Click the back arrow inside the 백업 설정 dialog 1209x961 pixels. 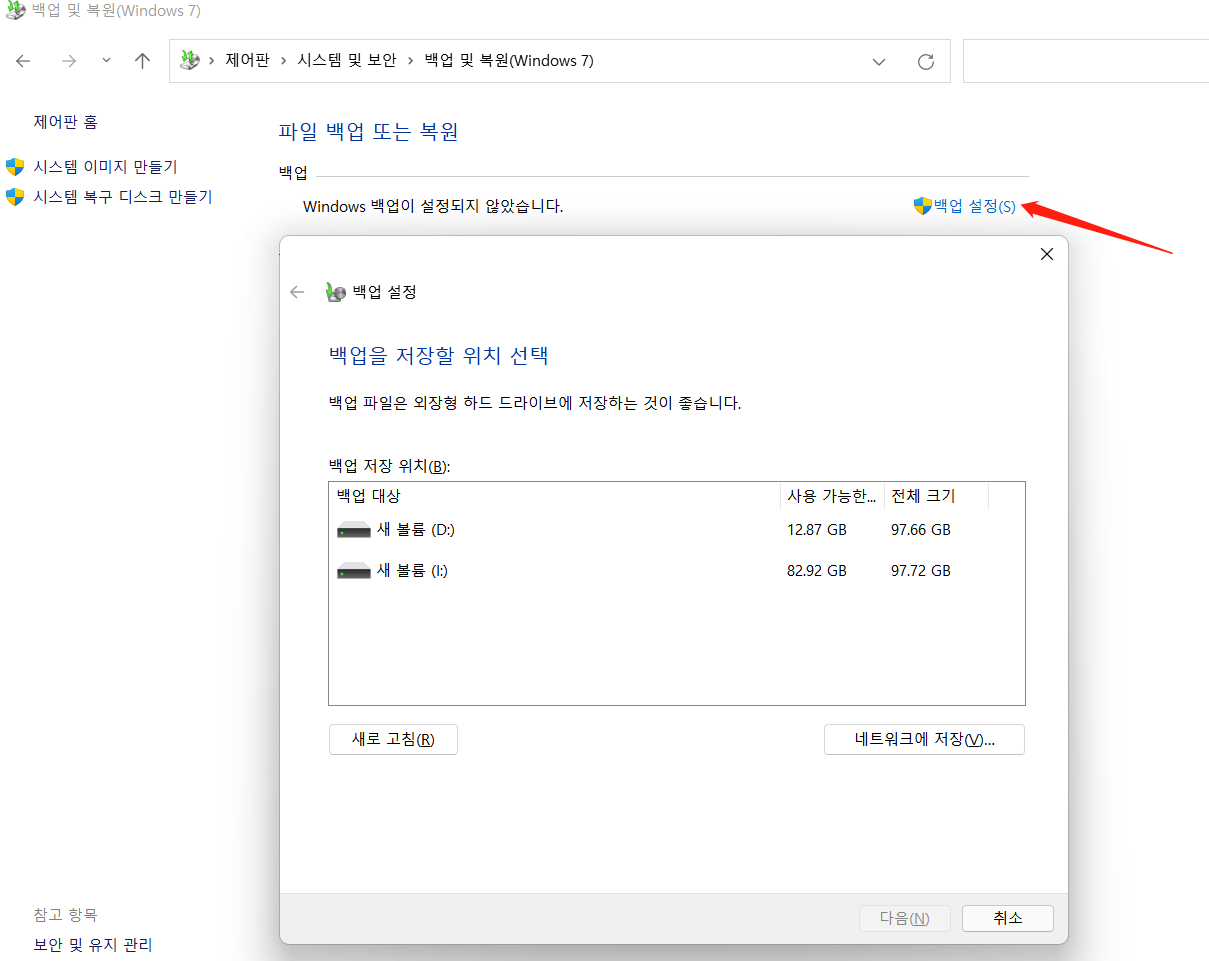pos(297,292)
